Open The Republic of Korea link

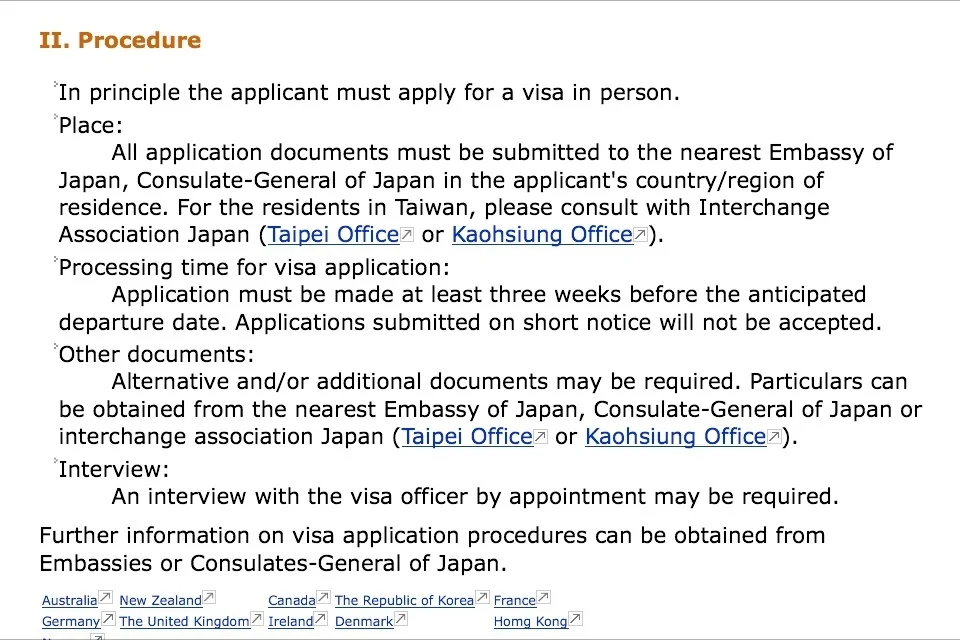coord(405,600)
